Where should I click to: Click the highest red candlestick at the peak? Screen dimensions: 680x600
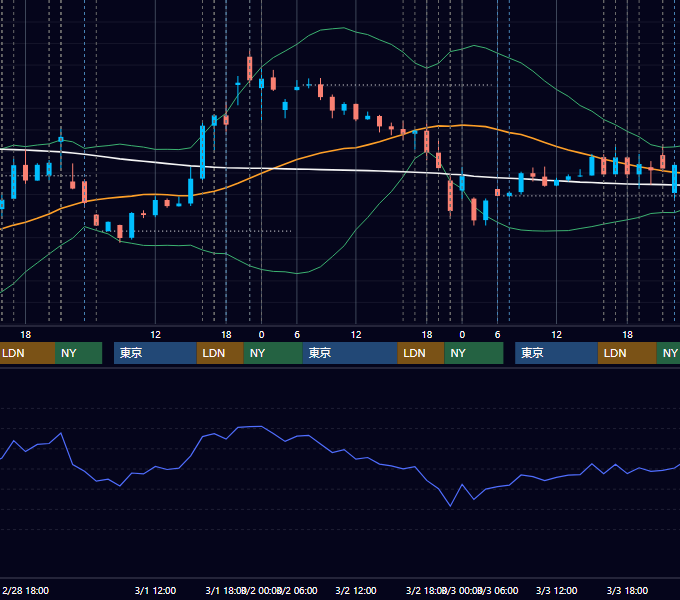click(x=249, y=68)
